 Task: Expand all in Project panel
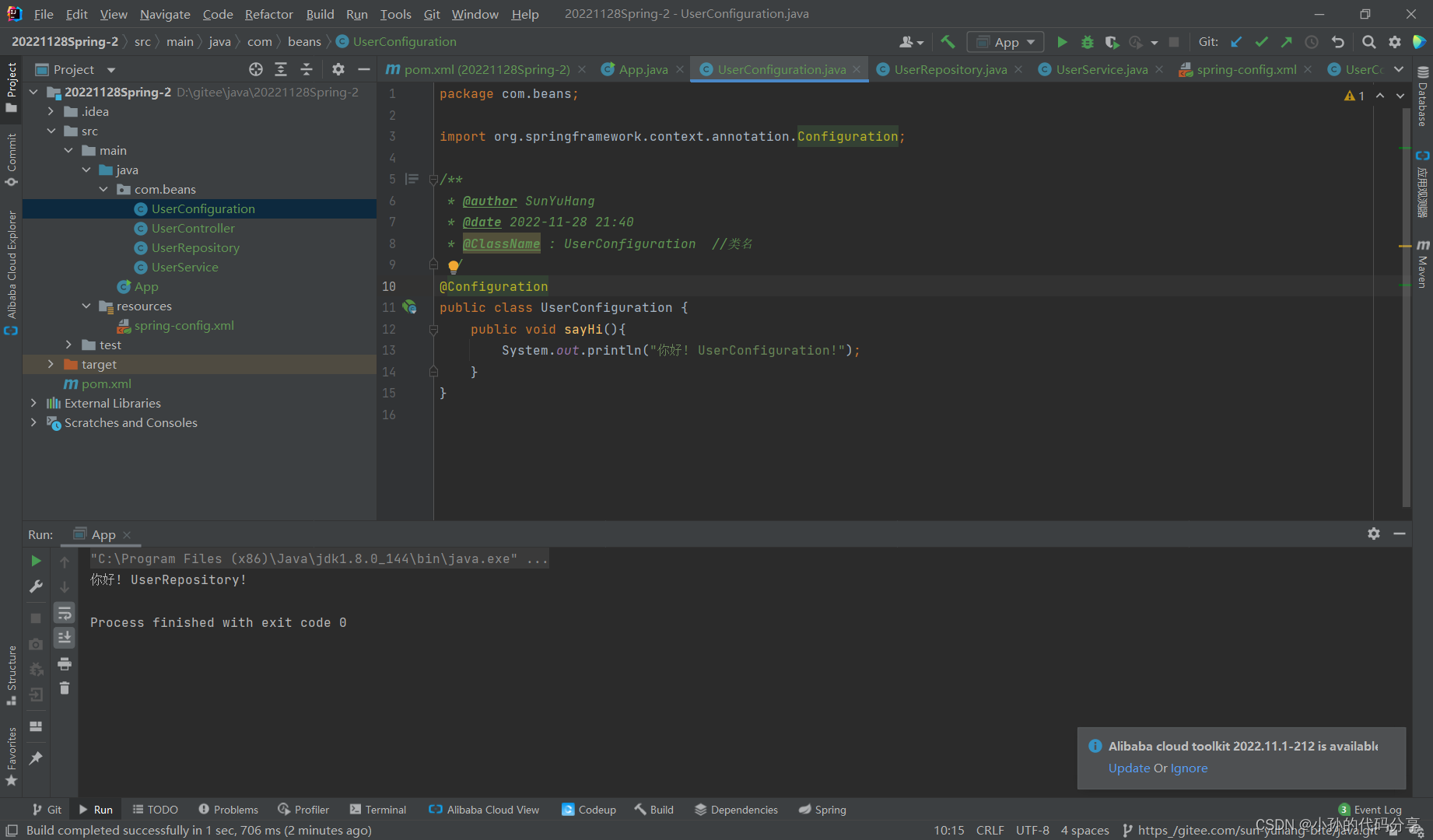tap(281, 69)
